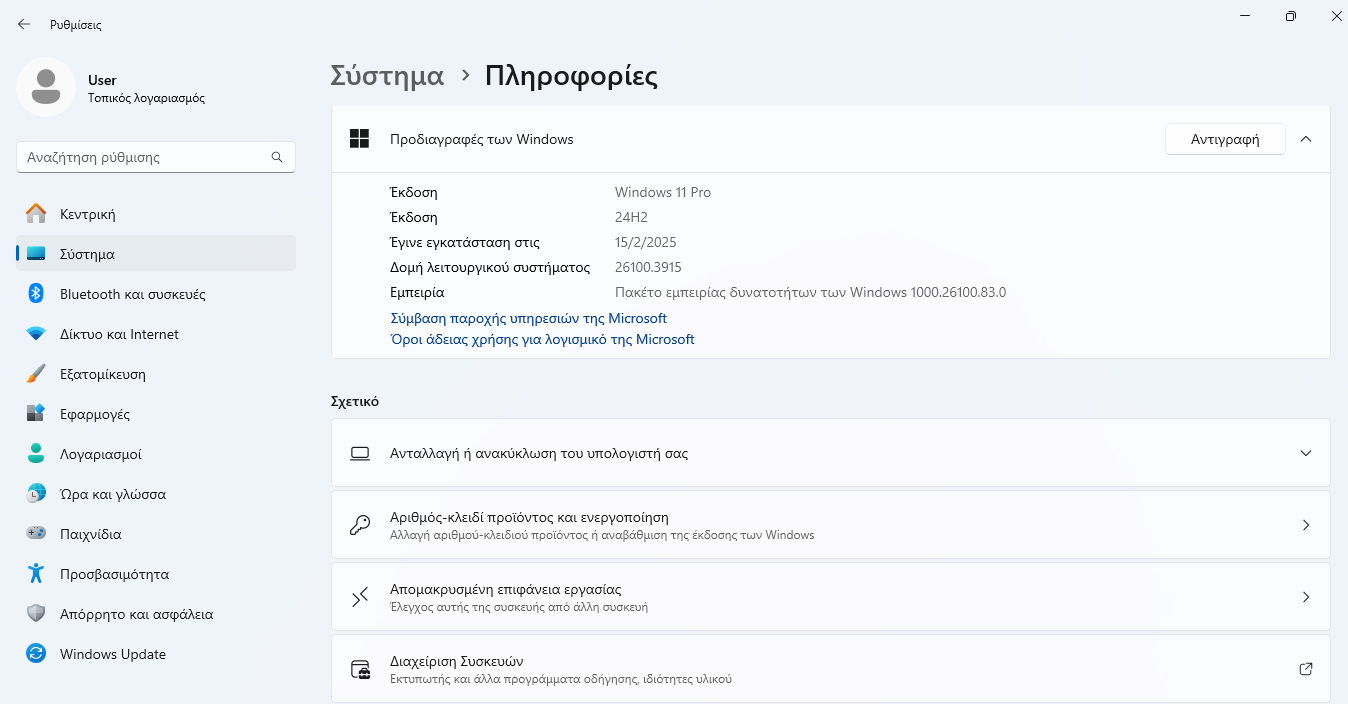Click the install date 15/2/2025
The width and height of the screenshot is (1348, 704).
(647, 242)
